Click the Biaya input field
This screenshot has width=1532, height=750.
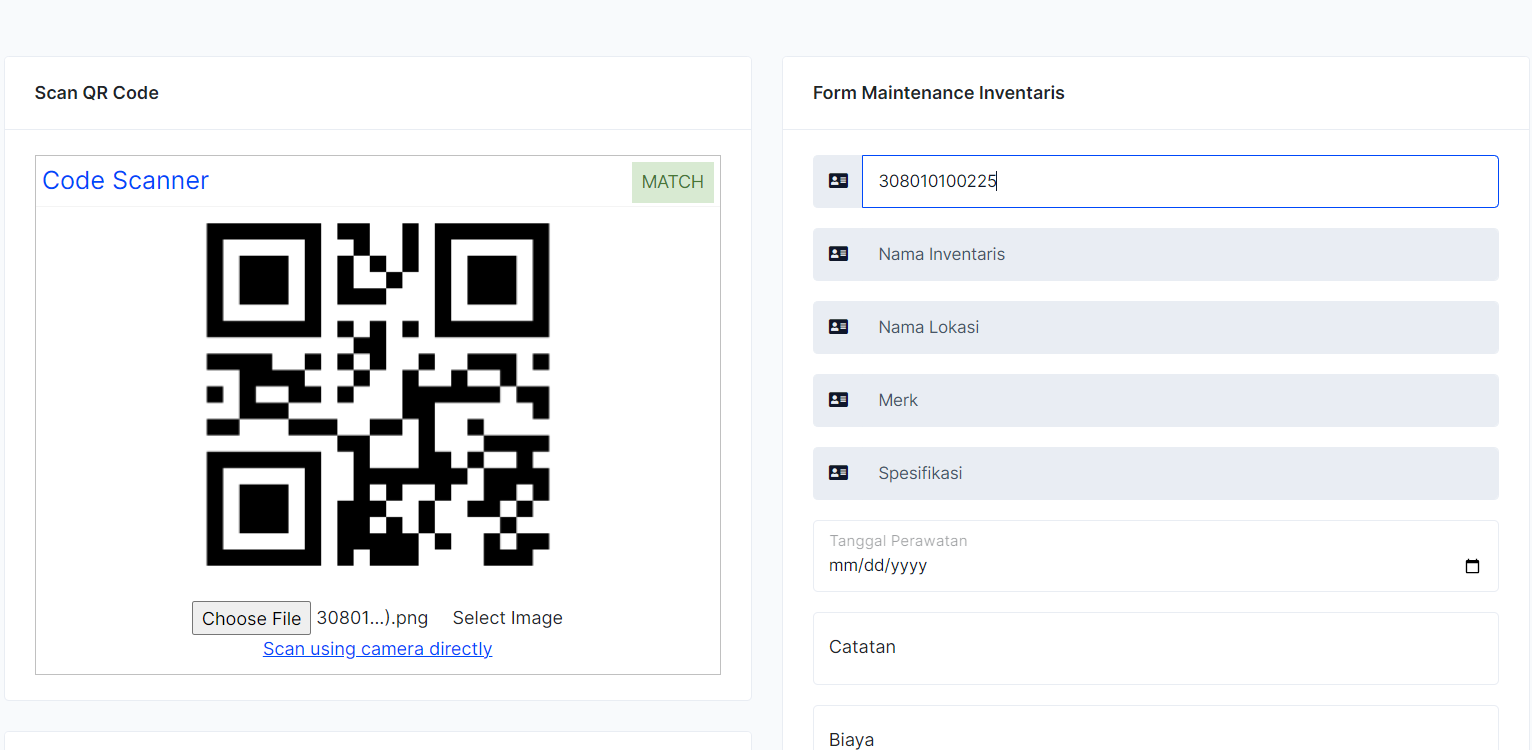(x=1155, y=728)
